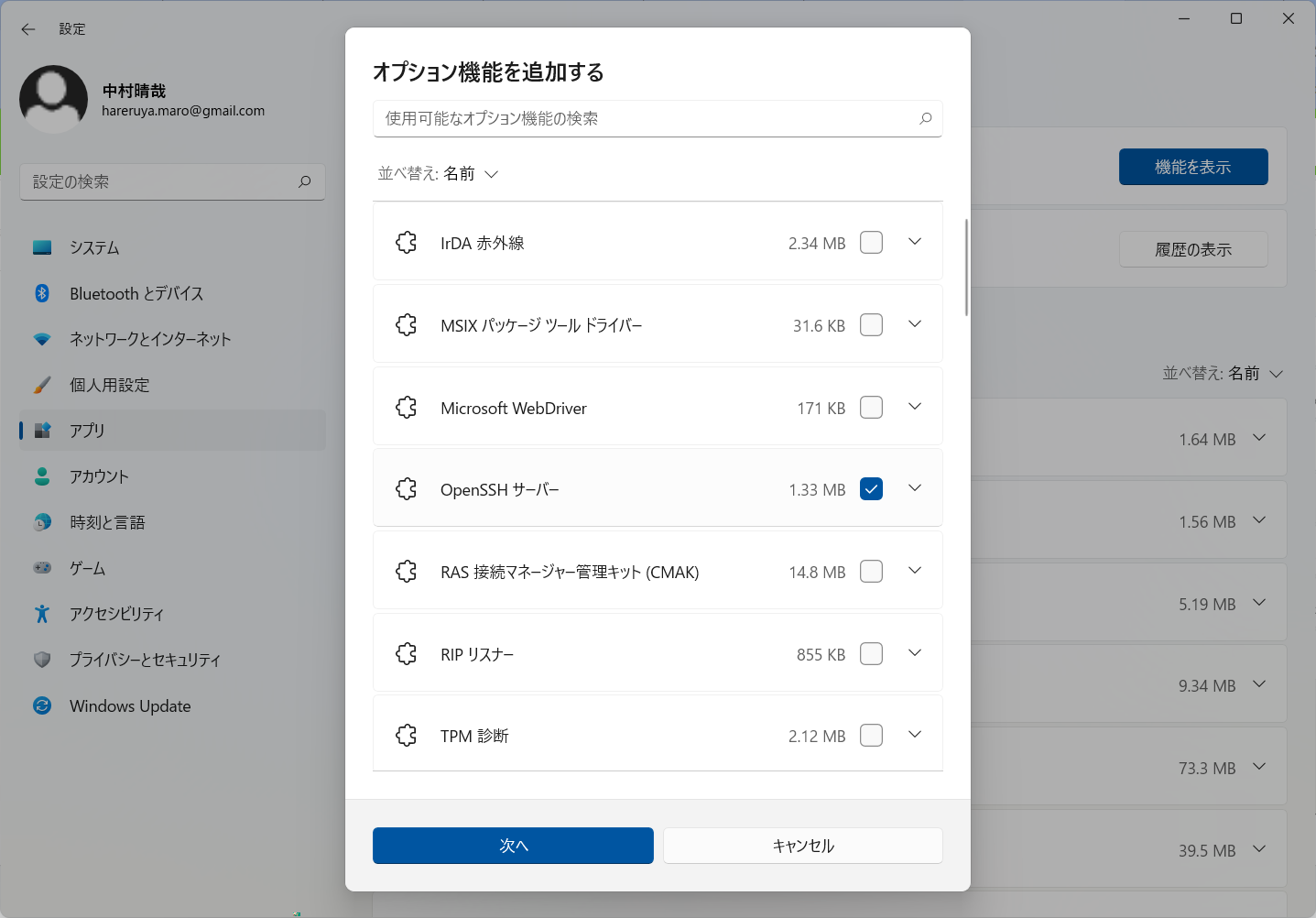Click the dialog's vertical scrollbar thumb
The height and width of the screenshot is (918, 1316).
(966, 268)
